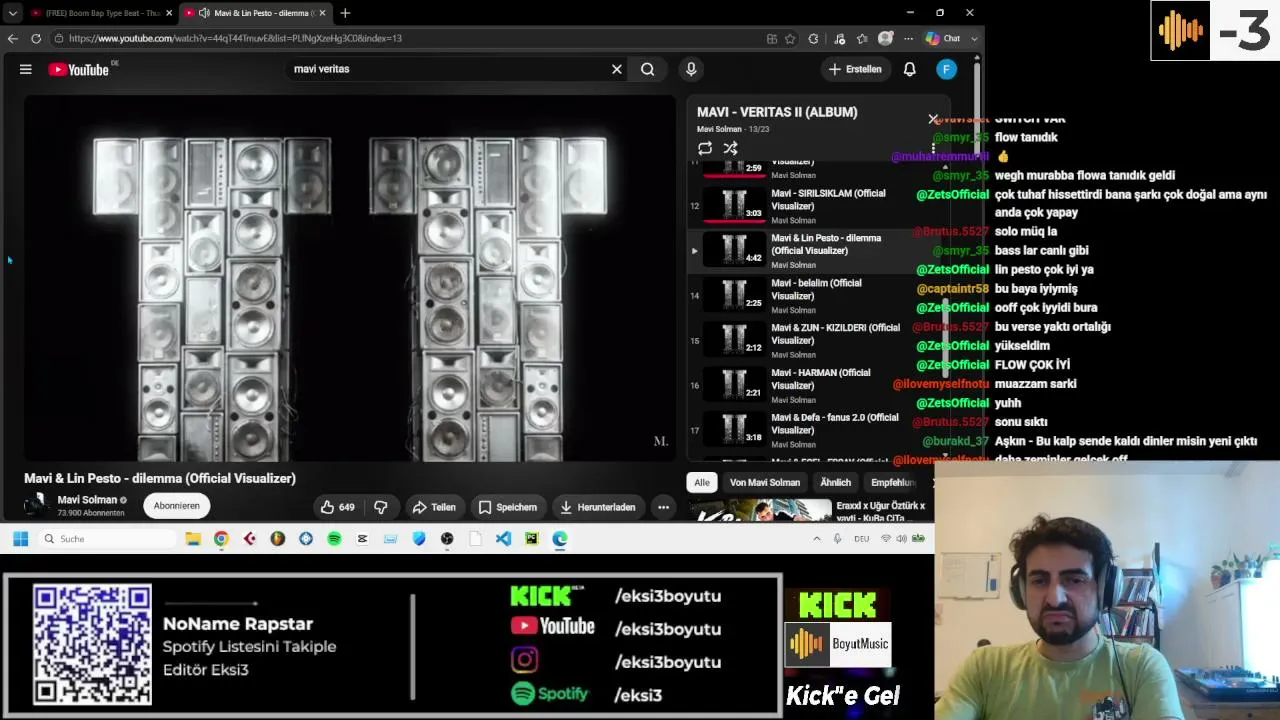
Task: Clear the 'mavi veritas' search text
Action: click(617, 69)
